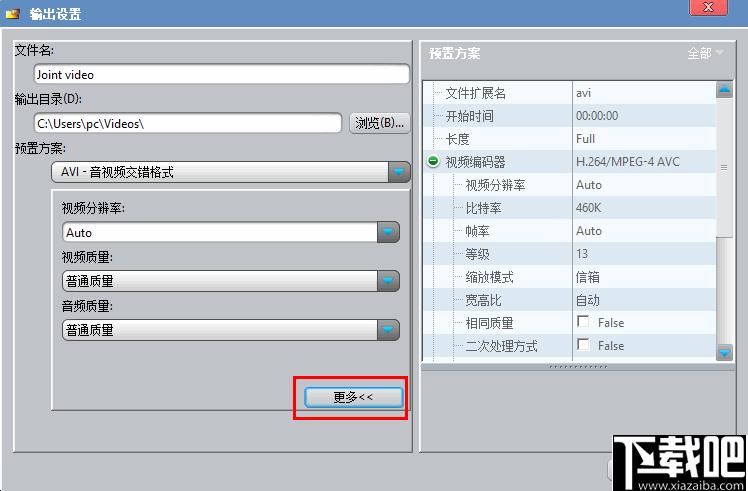Click the file name field containing Joint video
Screen dimensions: 748x491
pyautogui.click(x=222, y=74)
